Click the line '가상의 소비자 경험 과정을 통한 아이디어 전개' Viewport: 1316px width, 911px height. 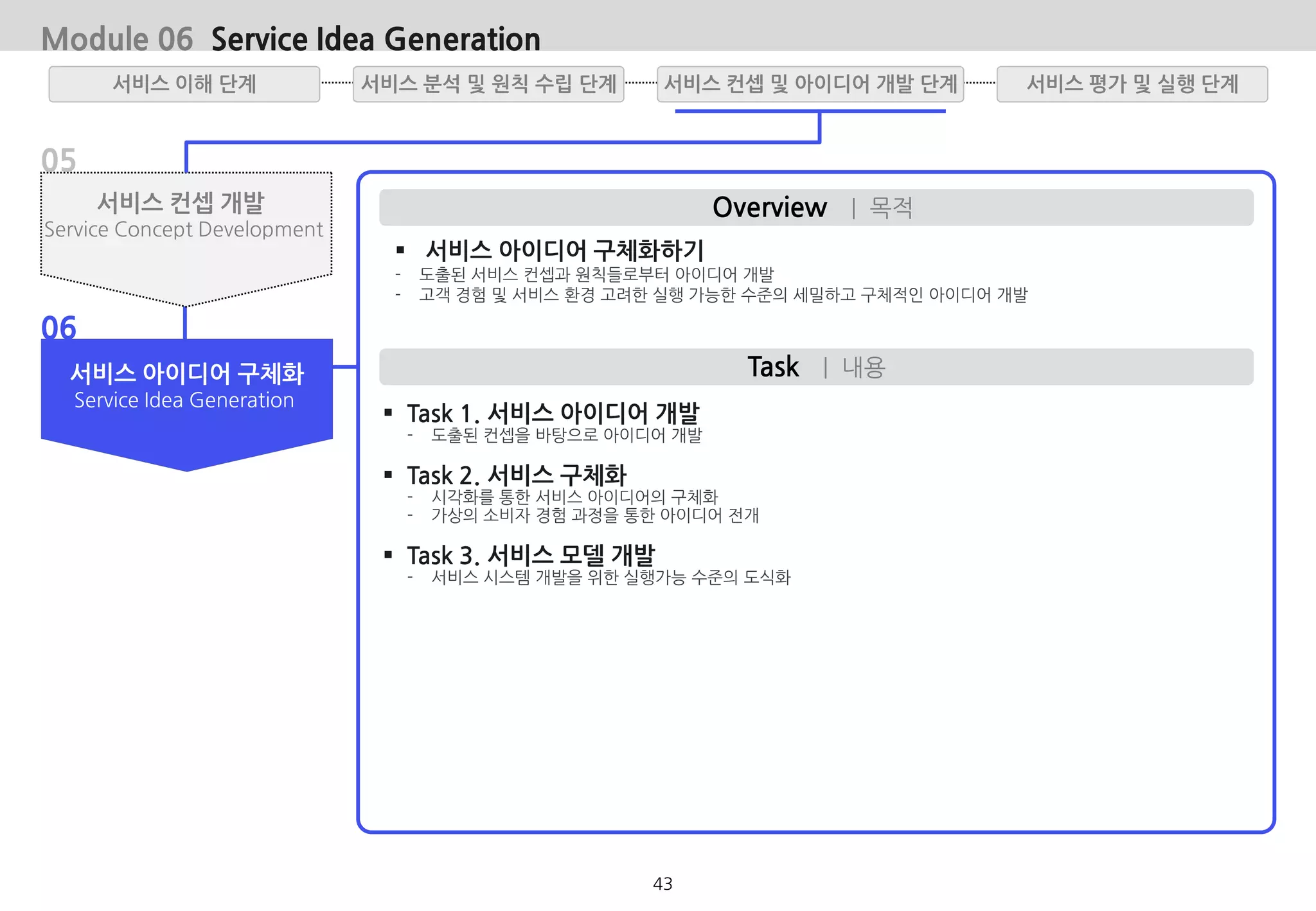(595, 515)
